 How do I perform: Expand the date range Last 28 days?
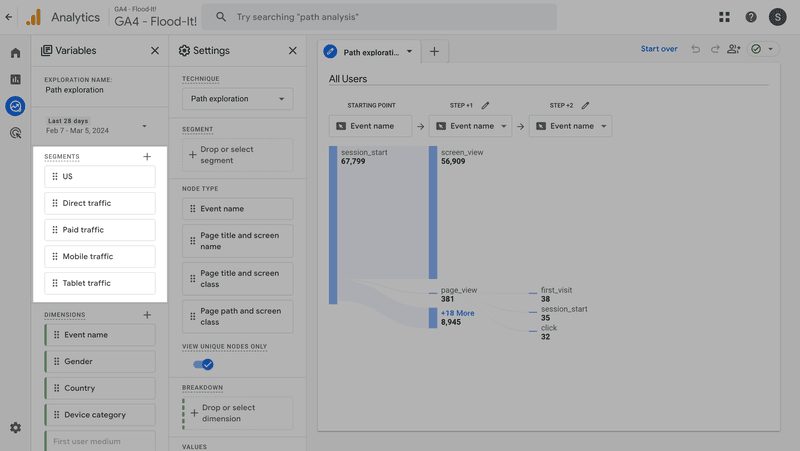click(x=144, y=126)
